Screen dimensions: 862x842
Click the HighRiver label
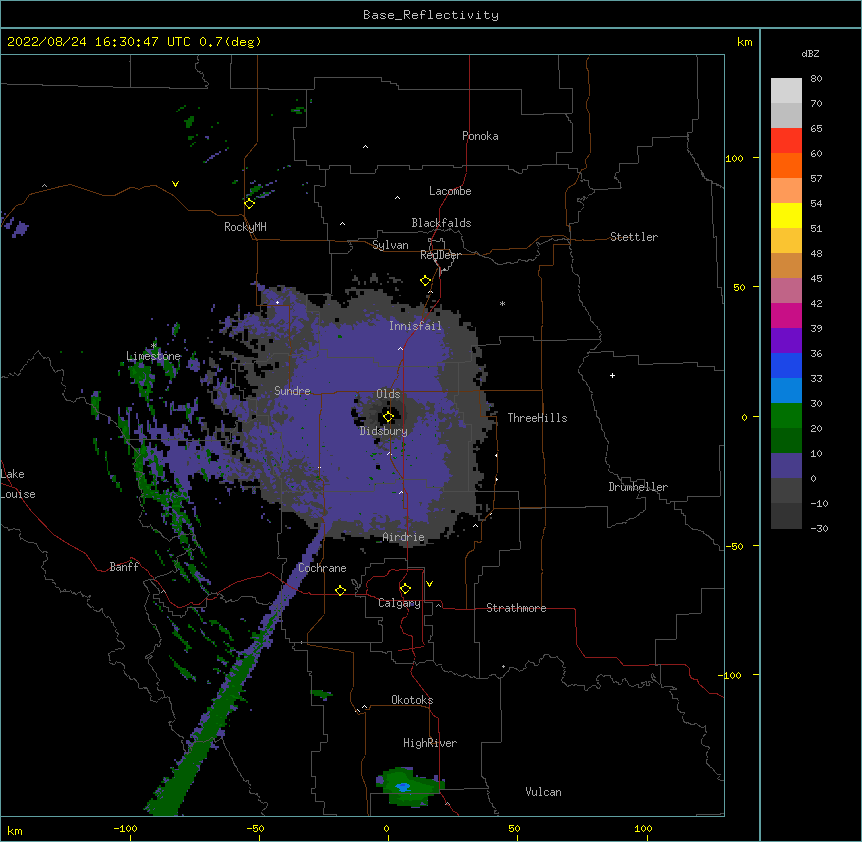430,743
